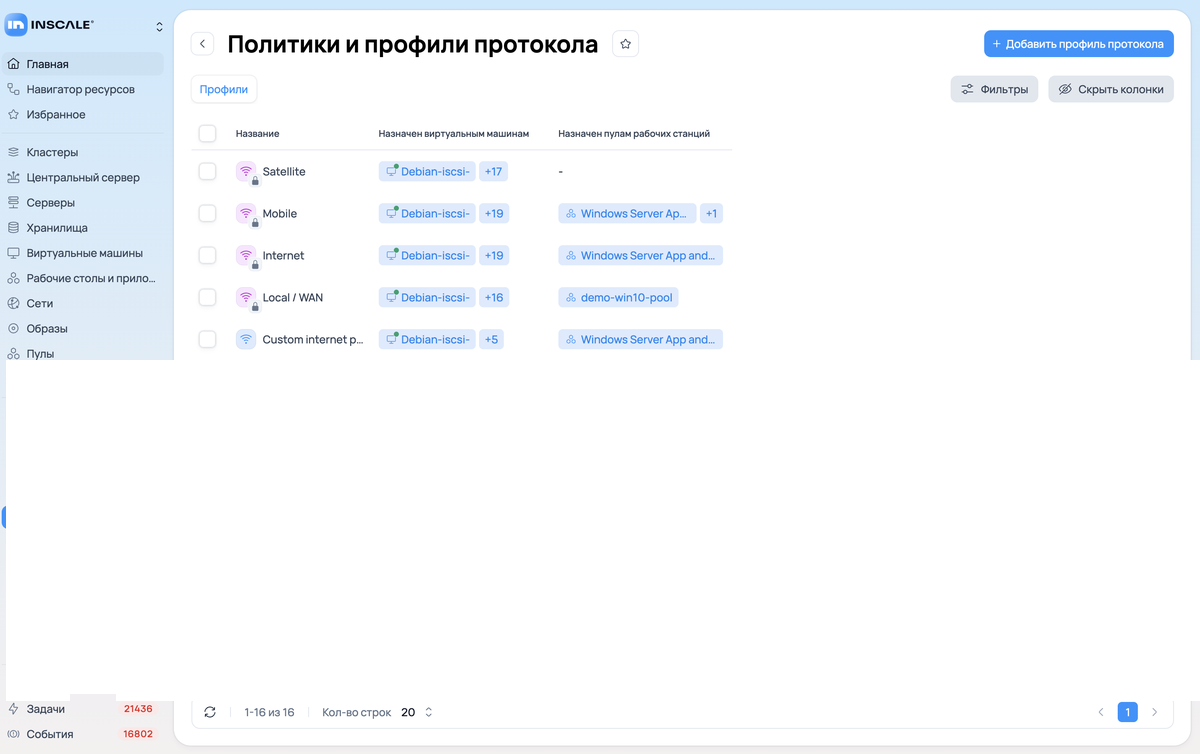Click the Mobile profile wifi icon

tap(246, 213)
